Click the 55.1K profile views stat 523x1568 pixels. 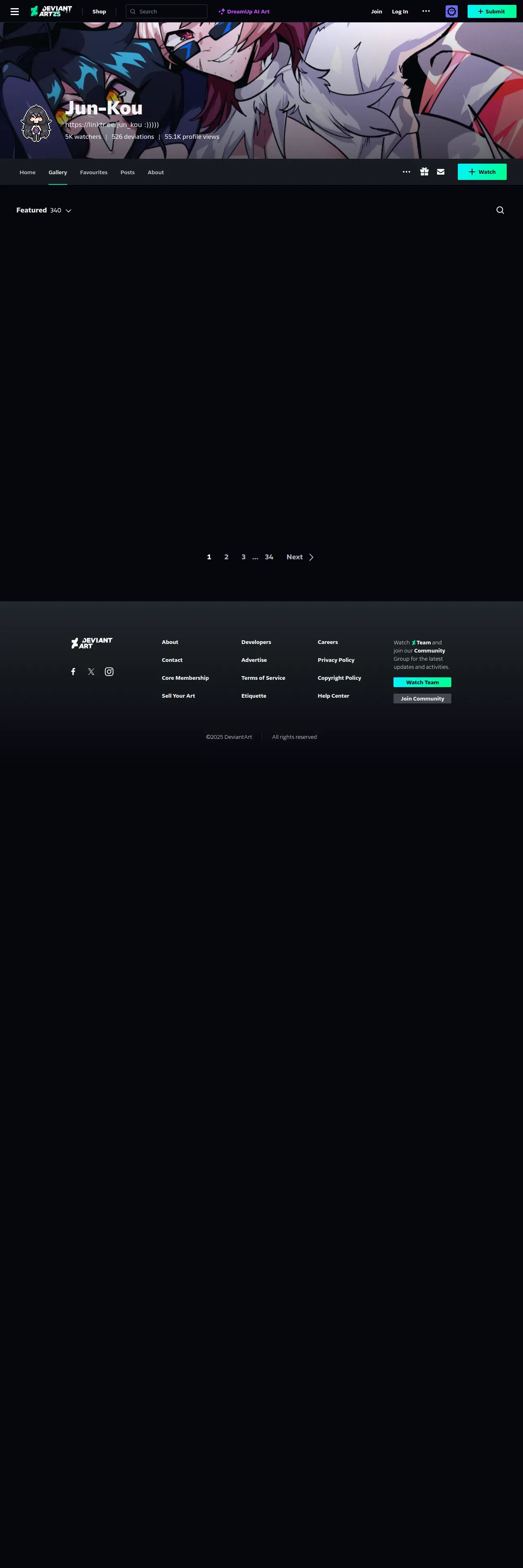192,137
